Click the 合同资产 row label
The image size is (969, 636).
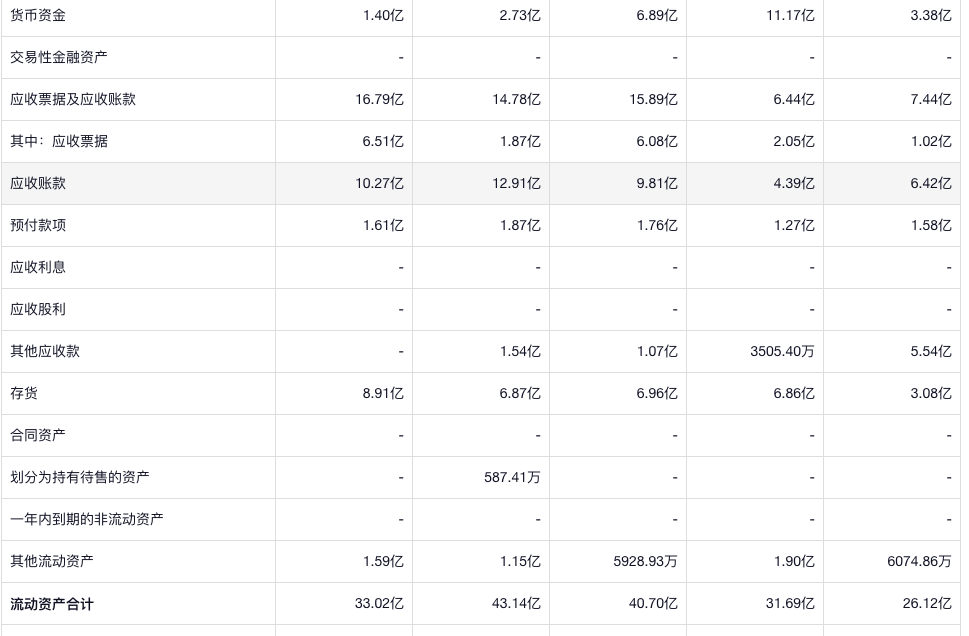tap(38, 435)
